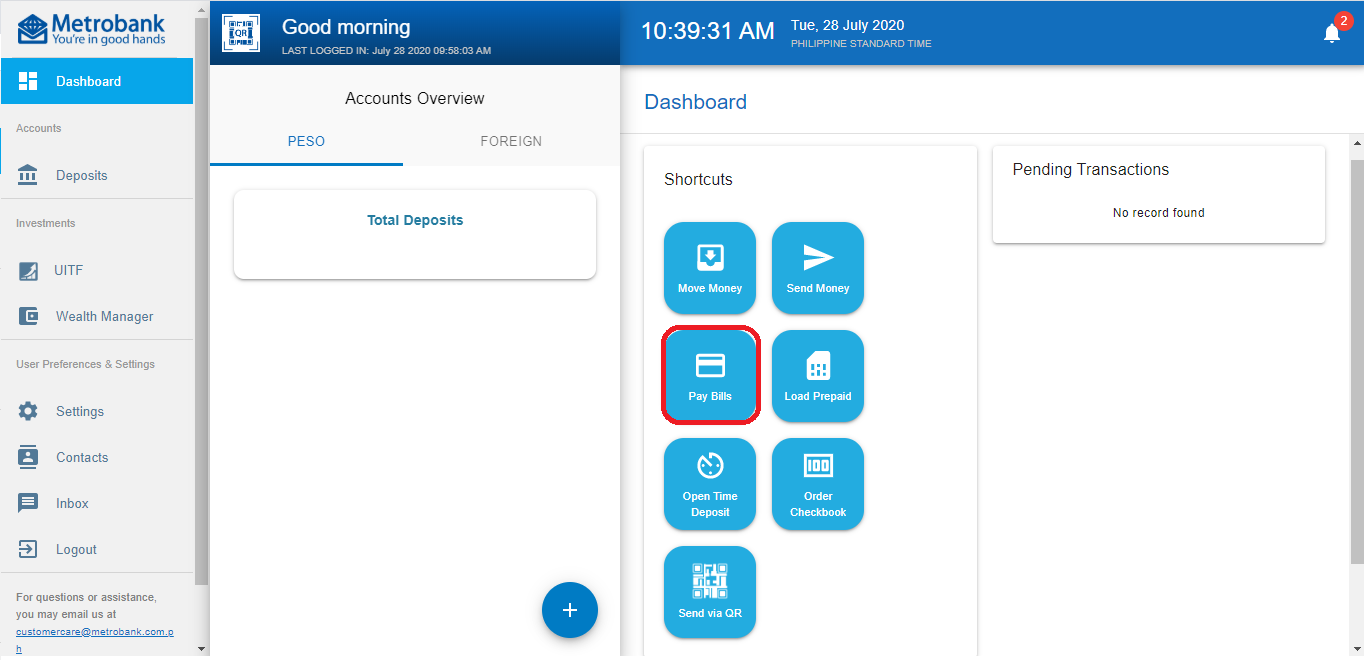Open Wealth Manager in sidebar
Screen dimensions: 1364x660
(96, 316)
